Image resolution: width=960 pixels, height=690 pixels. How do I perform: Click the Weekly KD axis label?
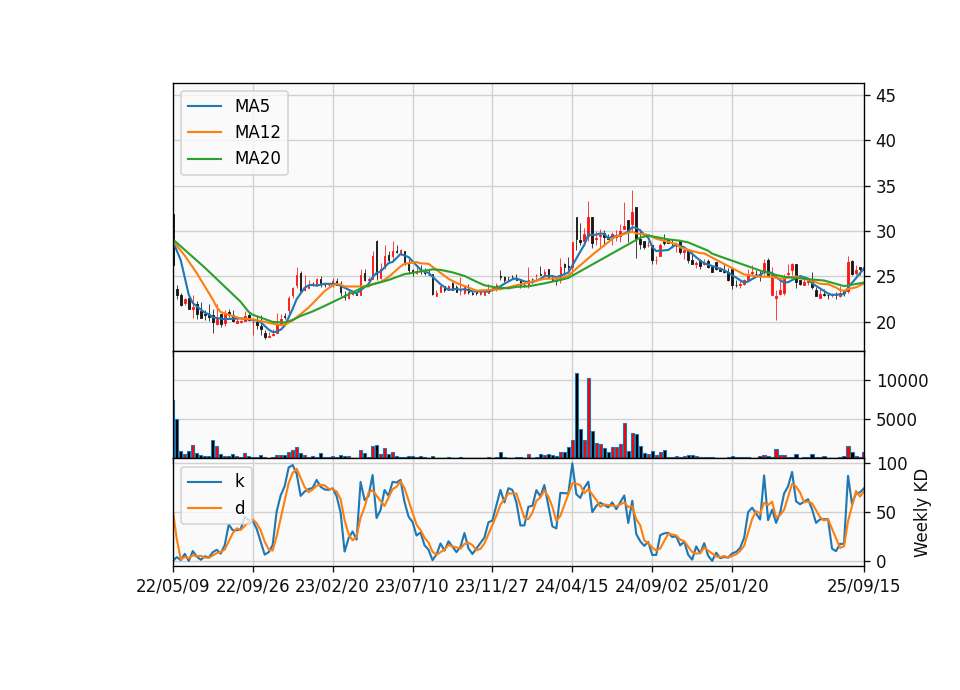(x=920, y=513)
